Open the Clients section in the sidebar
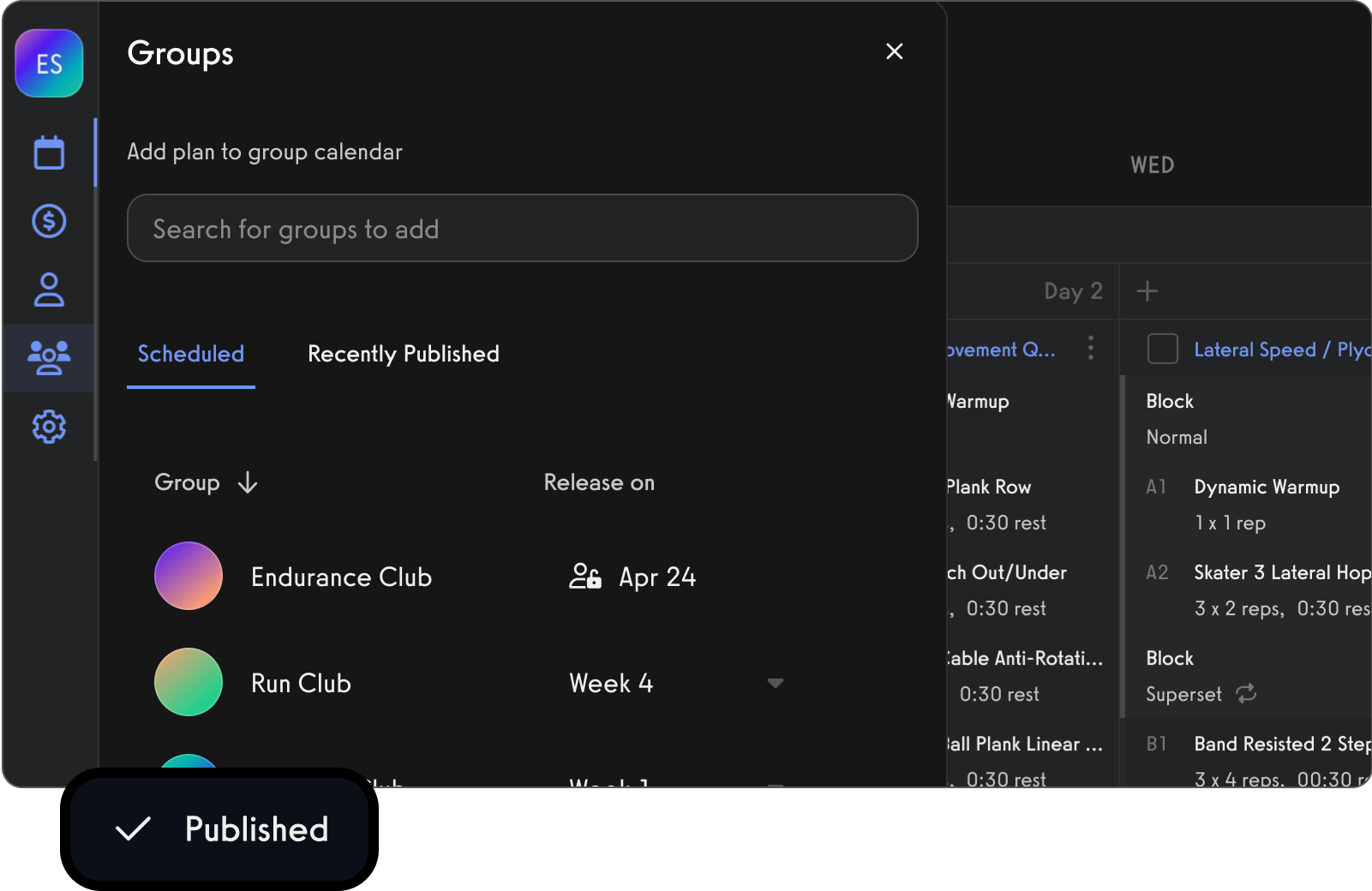Viewport: 1372px width, 891px height. pos(49,290)
